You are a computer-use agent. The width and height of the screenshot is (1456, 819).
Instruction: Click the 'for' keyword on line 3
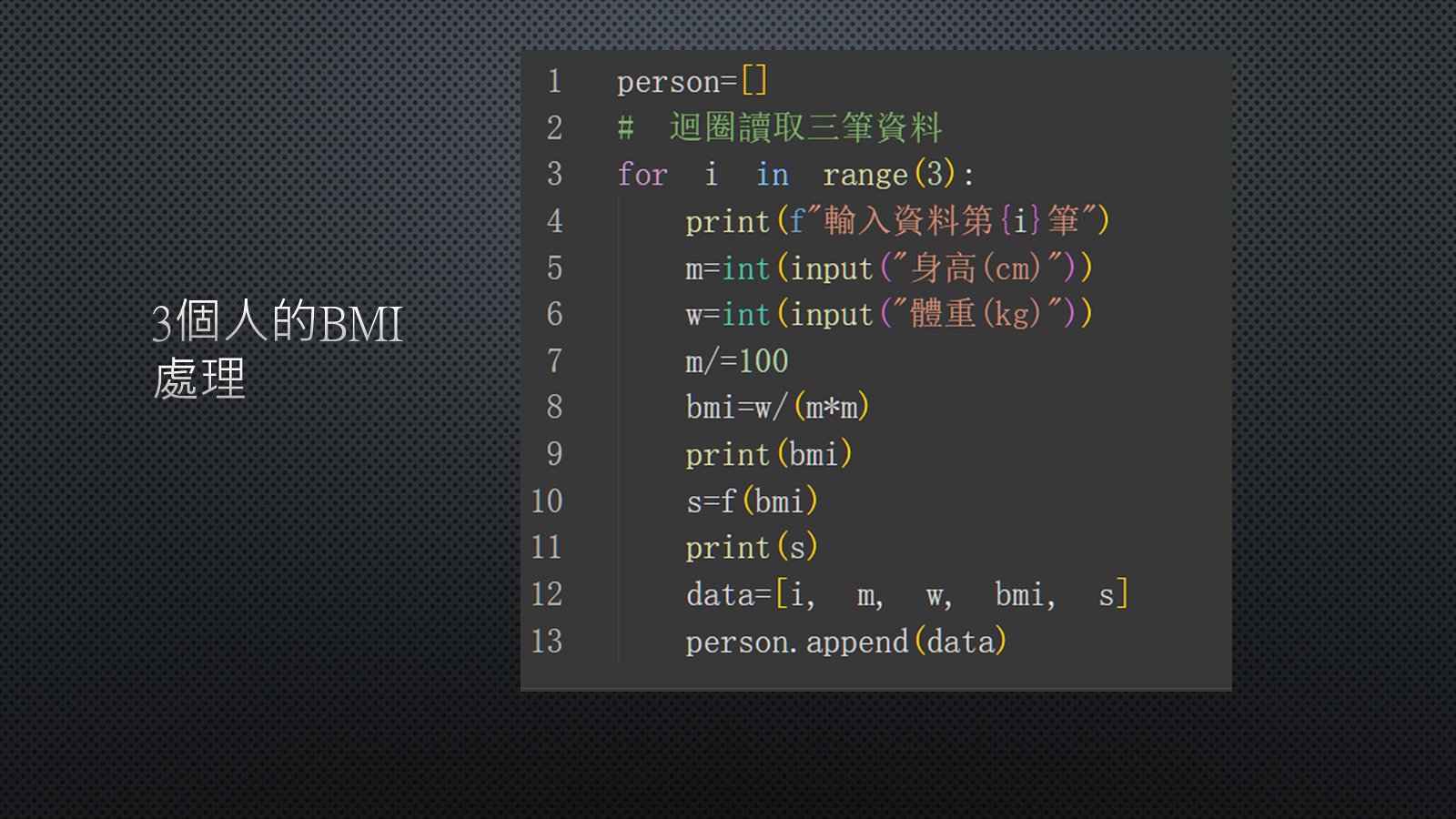(642, 175)
